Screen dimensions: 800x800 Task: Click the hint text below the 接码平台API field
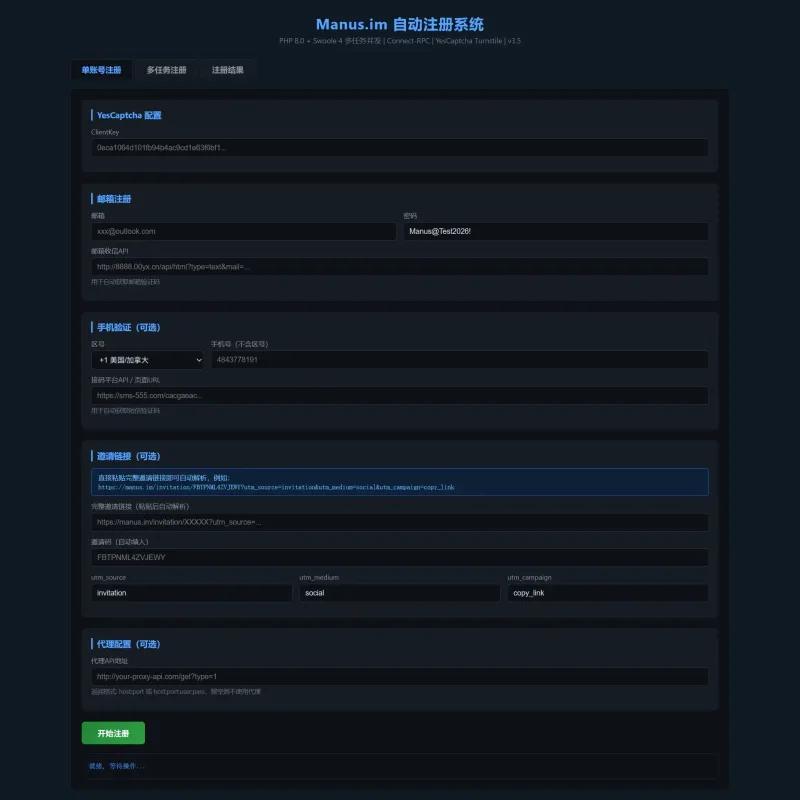pyautogui.click(x=125, y=411)
